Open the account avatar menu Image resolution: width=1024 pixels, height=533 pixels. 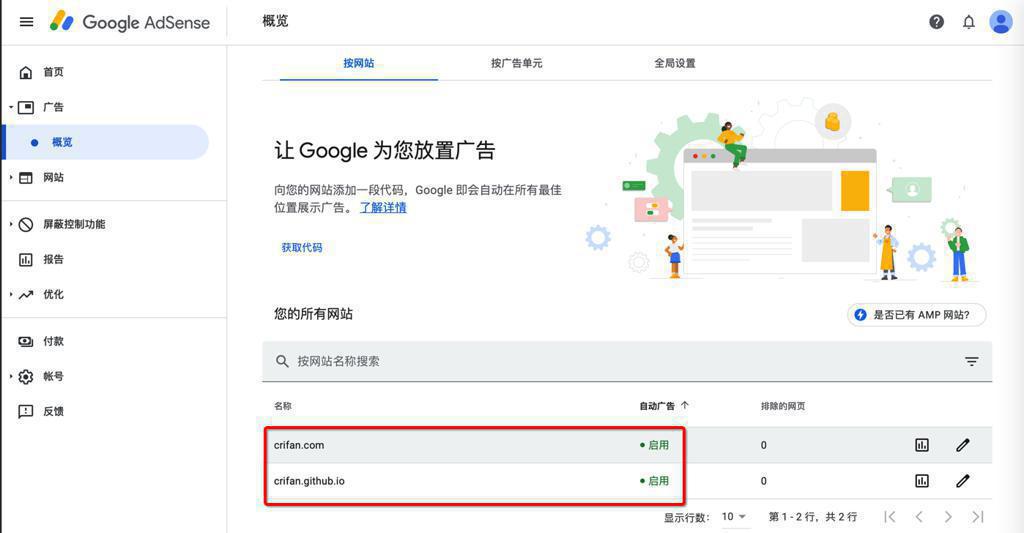[x=1000, y=22]
